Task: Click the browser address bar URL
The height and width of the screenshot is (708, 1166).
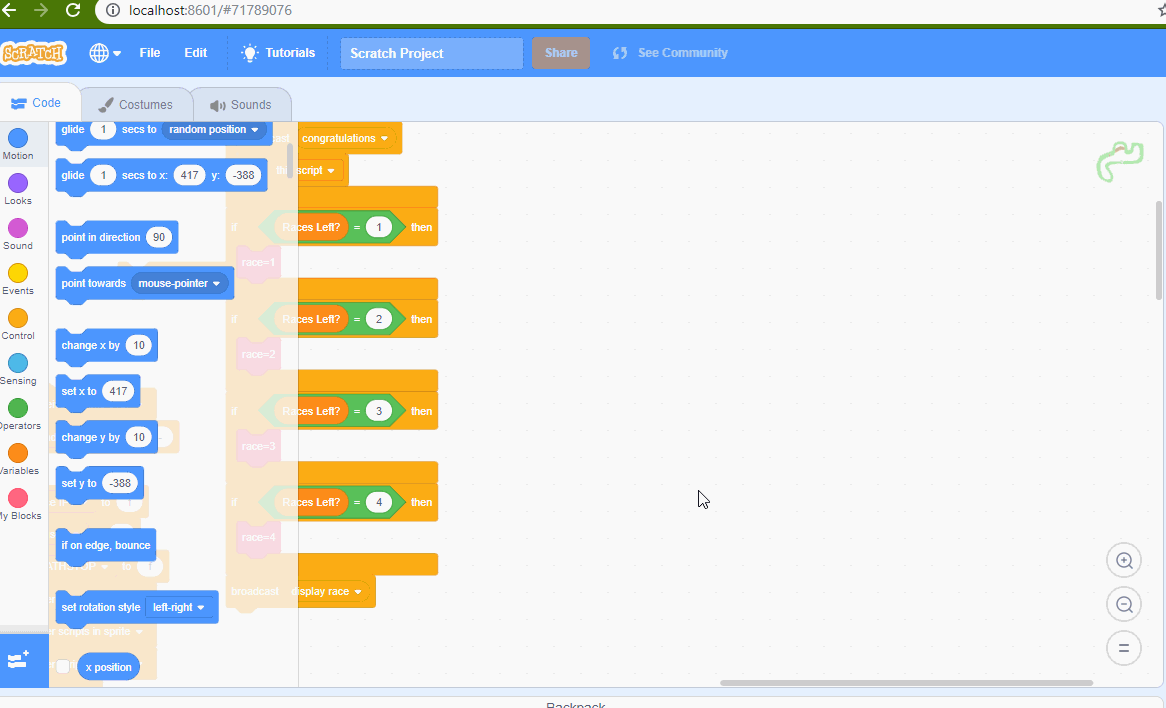Action: (x=210, y=10)
